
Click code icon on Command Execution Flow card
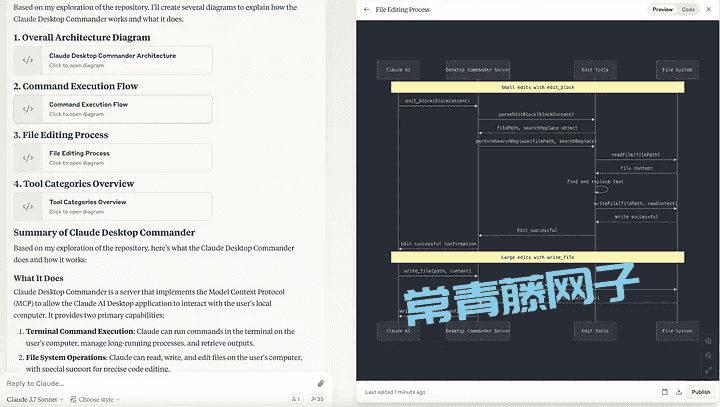tap(28, 109)
